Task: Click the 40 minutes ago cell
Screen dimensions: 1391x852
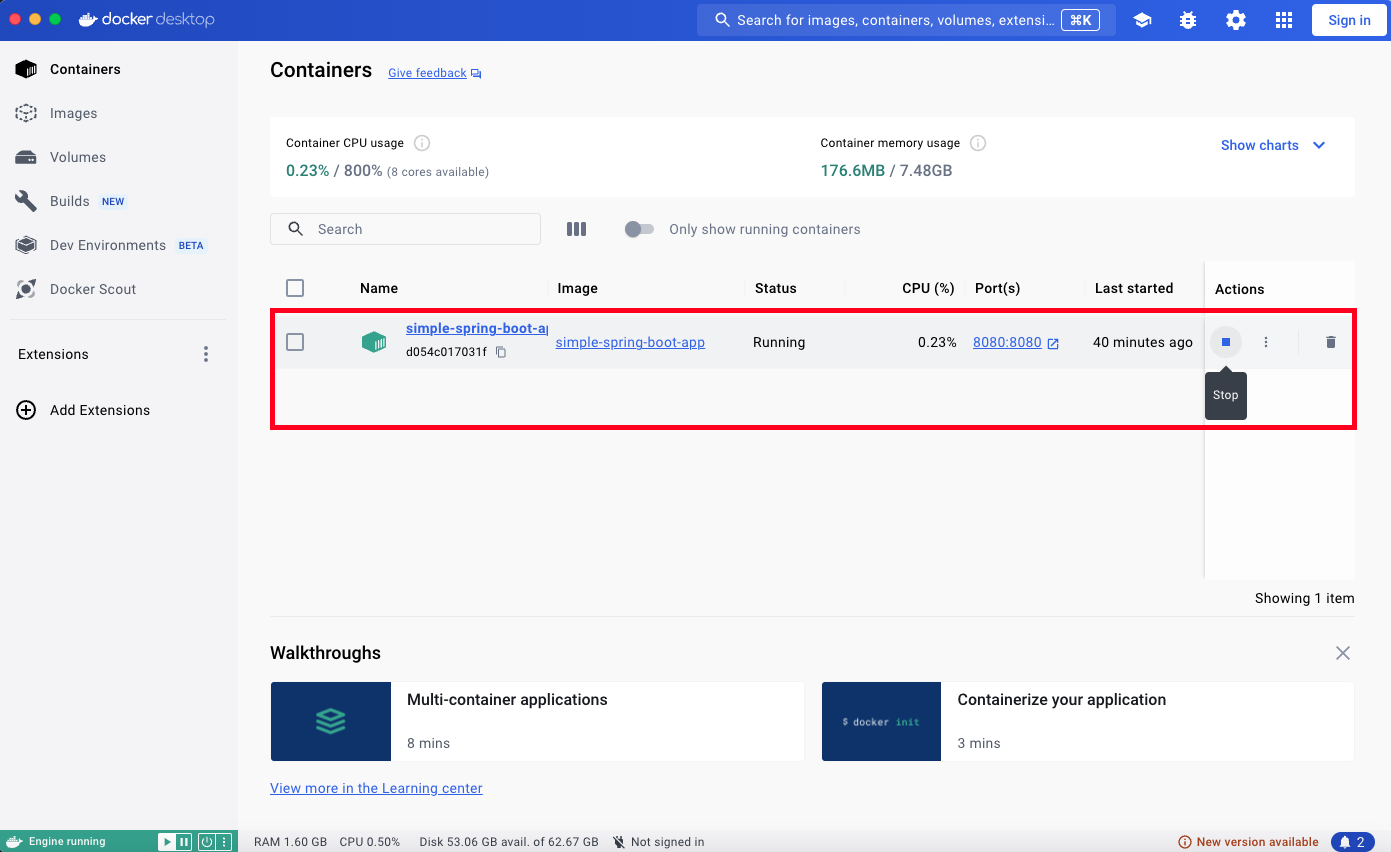Action: [1143, 342]
